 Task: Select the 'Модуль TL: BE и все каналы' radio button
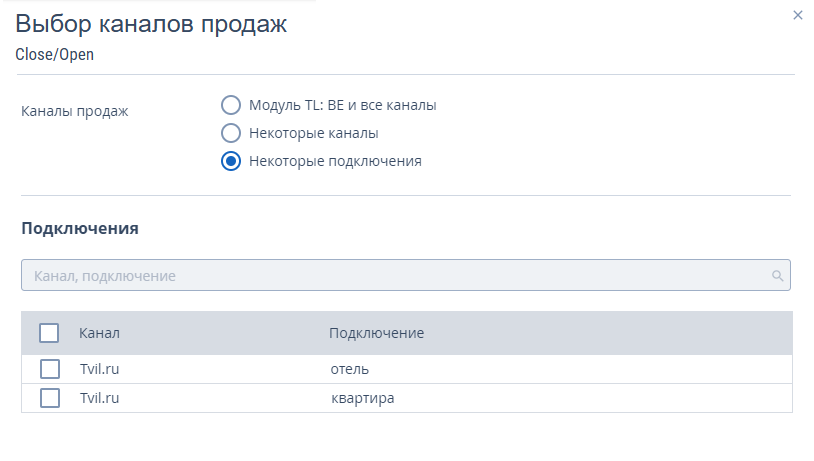231,105
